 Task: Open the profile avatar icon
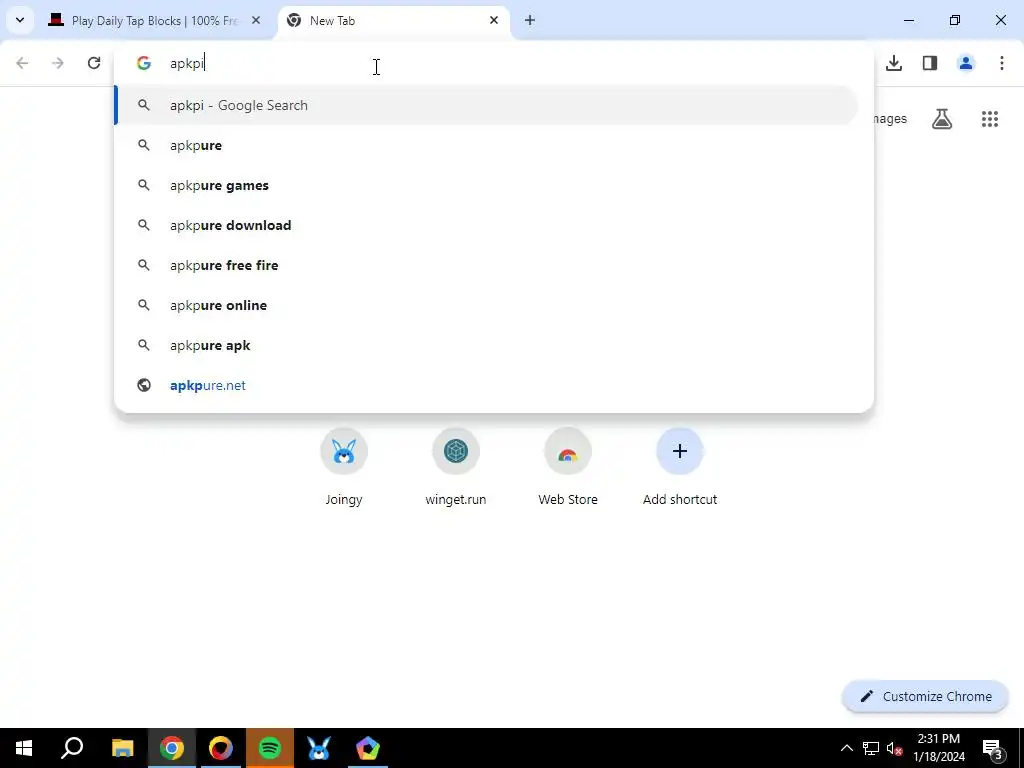click(x=966, y=63)
